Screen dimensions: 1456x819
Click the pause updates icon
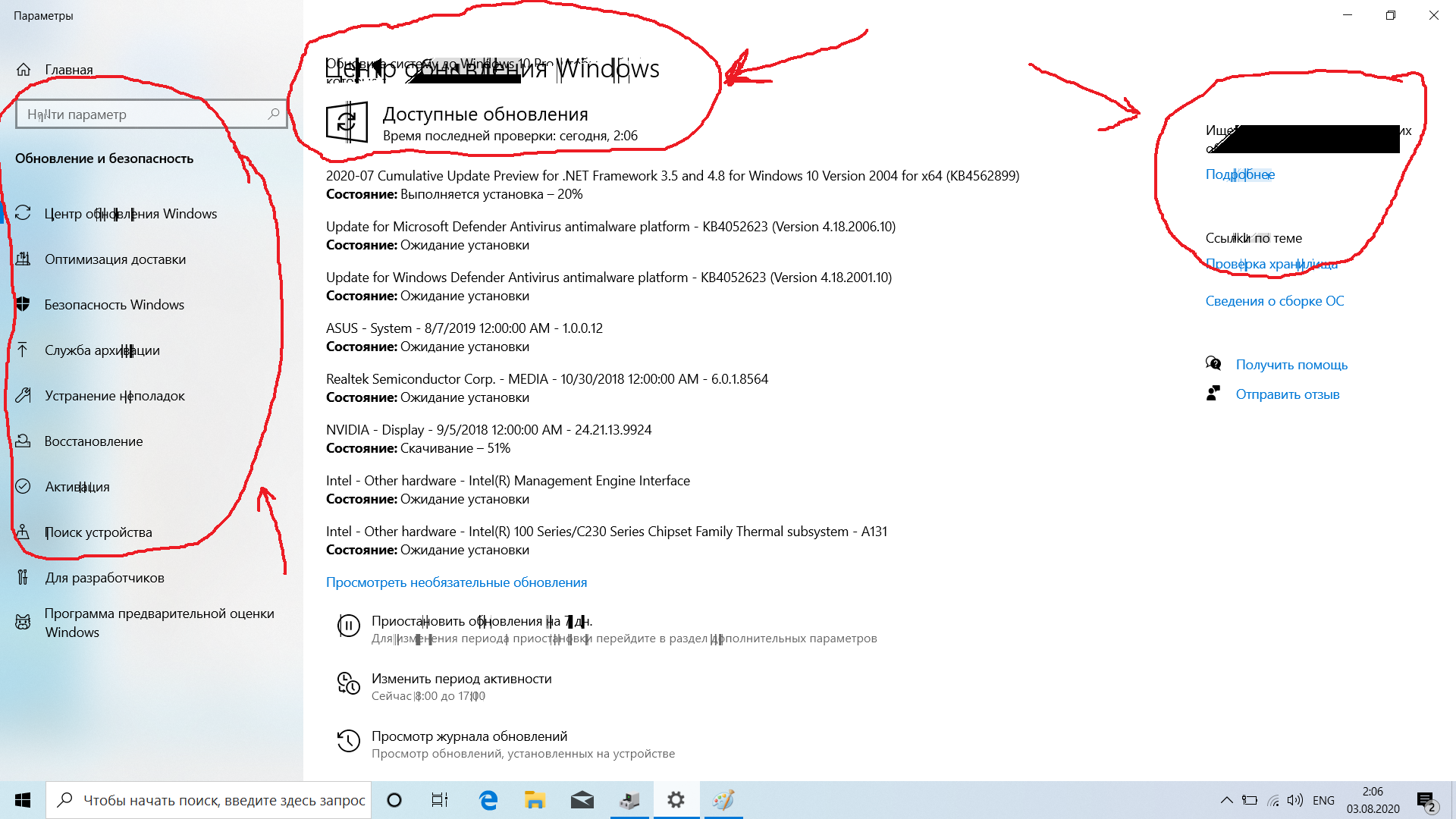[x=348, y=626]
